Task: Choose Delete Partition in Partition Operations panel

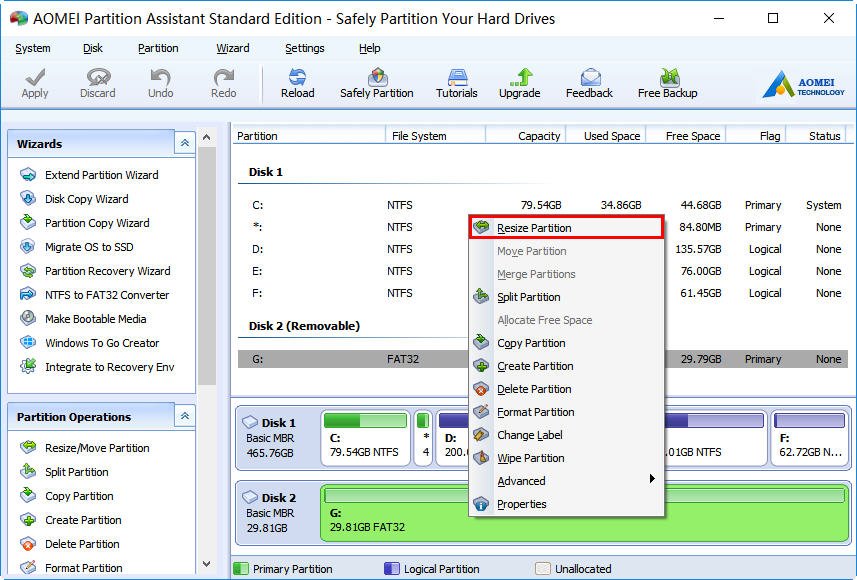Action: tap(69, 544)
